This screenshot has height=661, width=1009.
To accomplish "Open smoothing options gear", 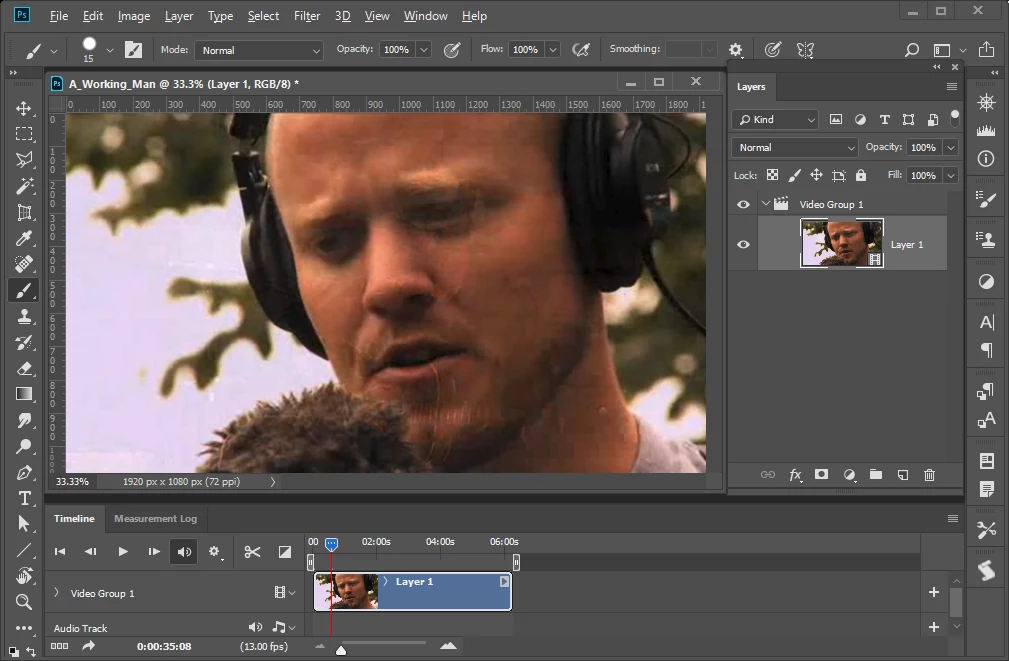I will [x=736, y=50].
